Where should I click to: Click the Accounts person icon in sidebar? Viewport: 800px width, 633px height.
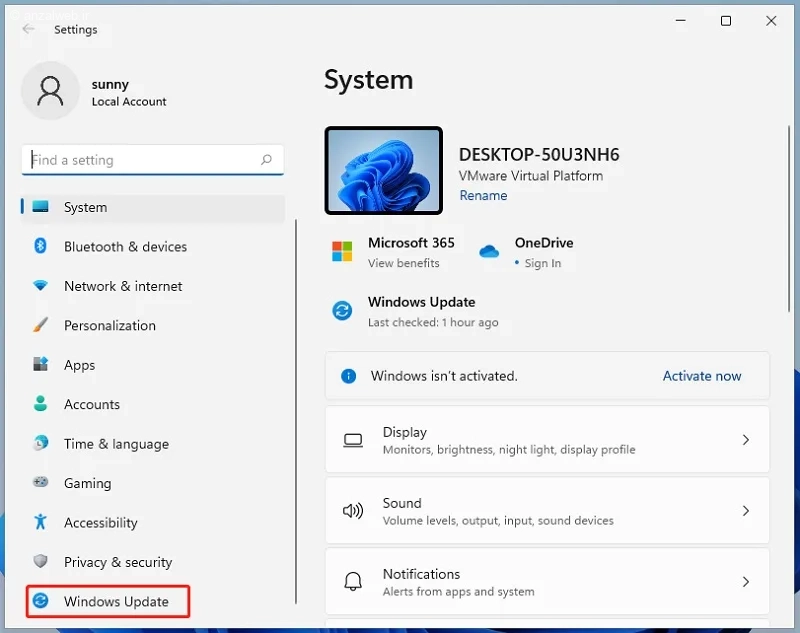pyautogui.click(x=40, y=403)
